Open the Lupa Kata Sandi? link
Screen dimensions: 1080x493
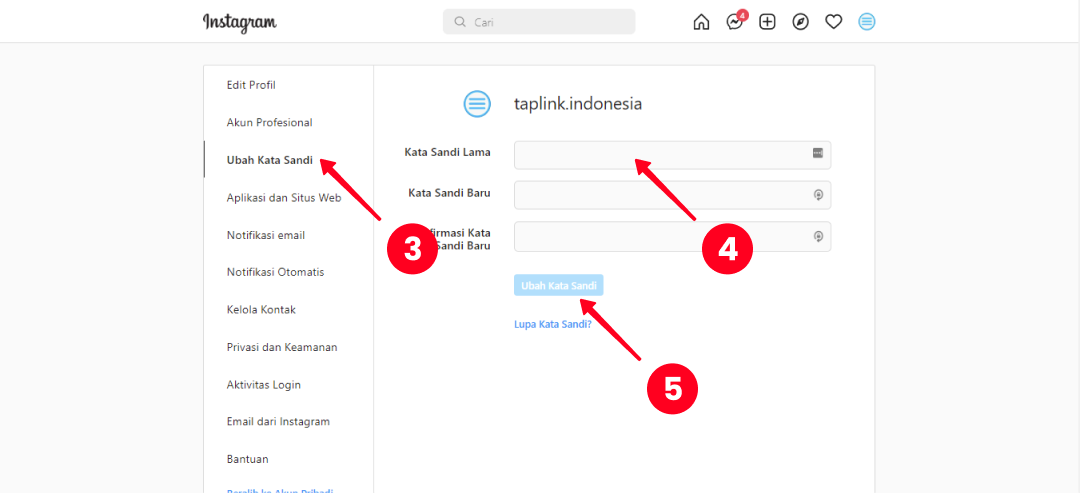553,324
